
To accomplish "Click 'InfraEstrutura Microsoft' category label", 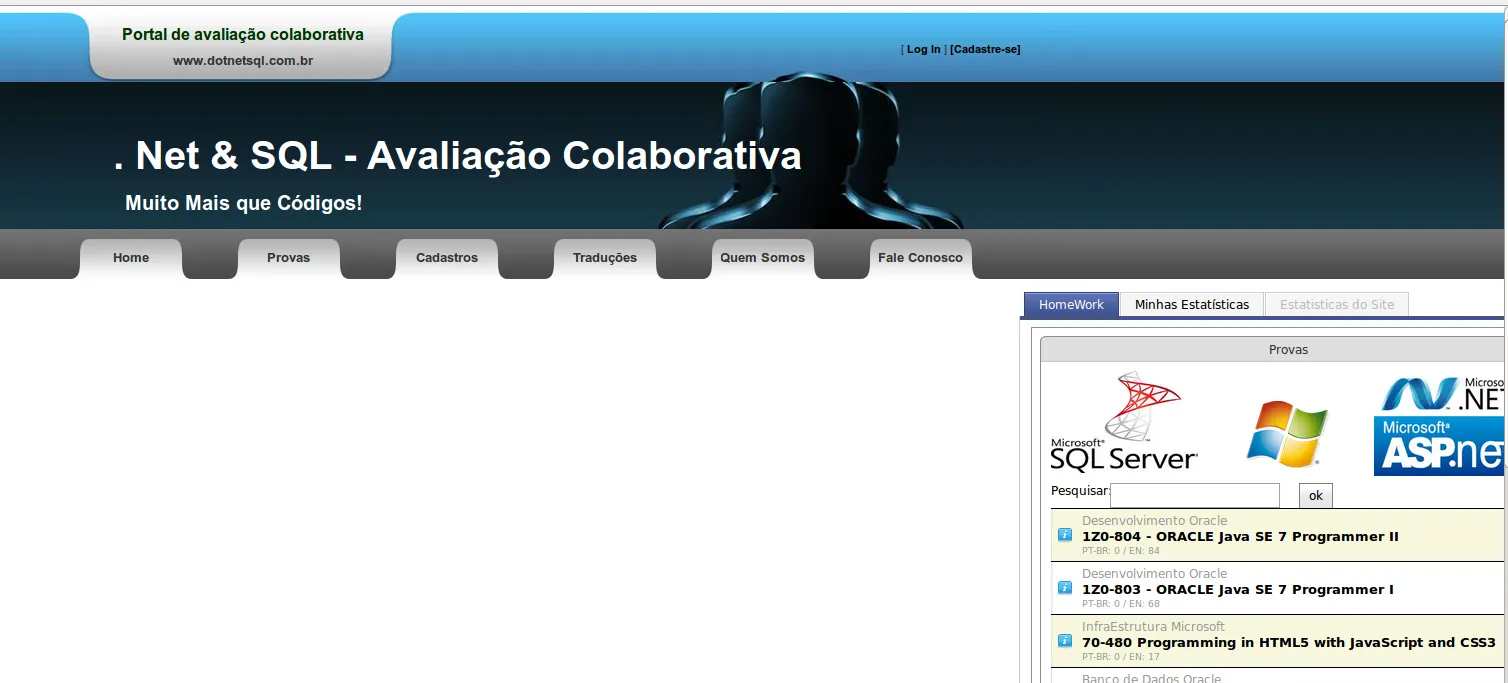I will (1153, 627).
